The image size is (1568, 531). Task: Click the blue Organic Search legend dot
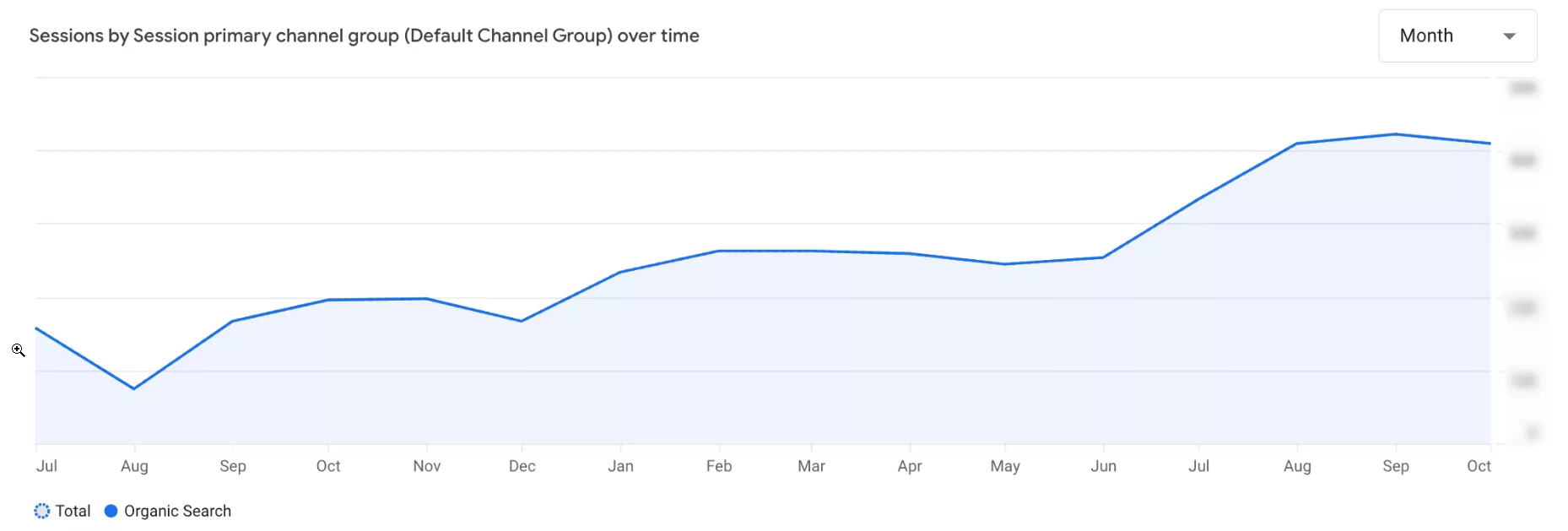click(111, 511)
